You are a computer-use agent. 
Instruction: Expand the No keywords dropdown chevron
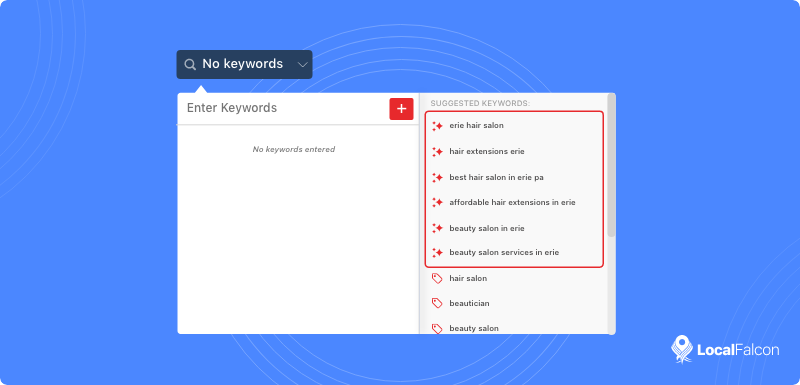[x=303, y=65]
